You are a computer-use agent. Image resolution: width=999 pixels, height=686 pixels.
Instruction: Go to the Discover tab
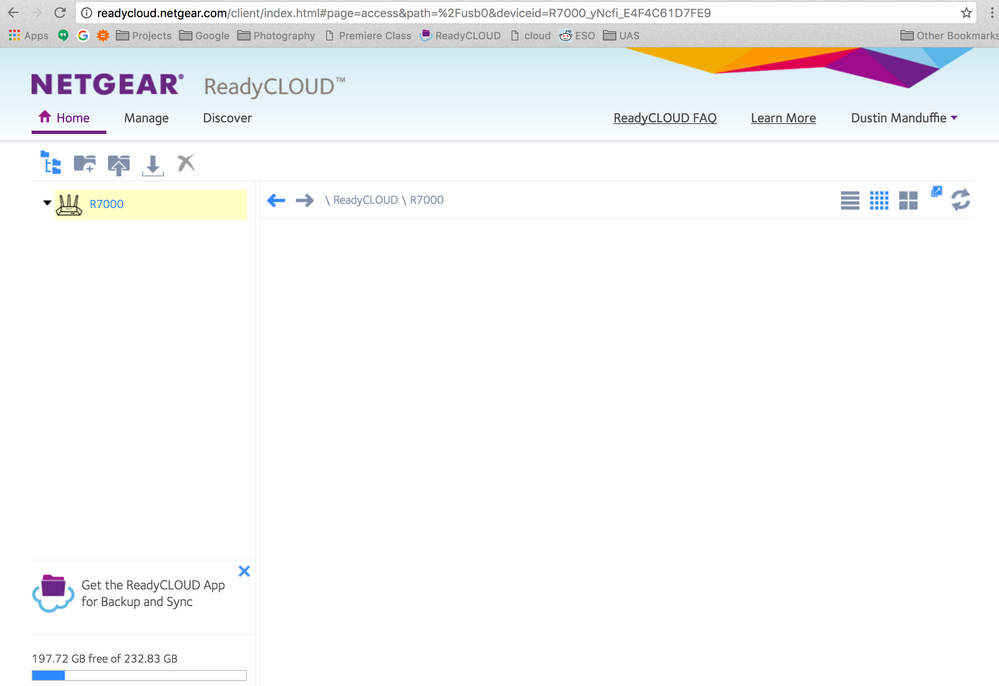tap(227, 118)
